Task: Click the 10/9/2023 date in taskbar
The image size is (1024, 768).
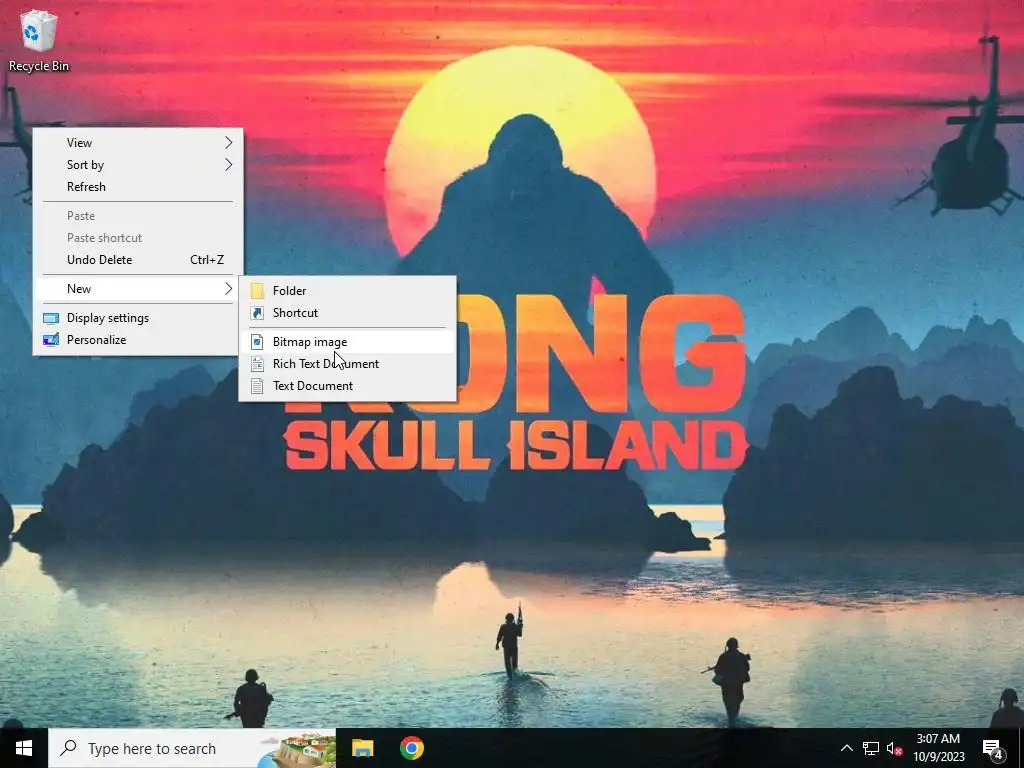Action: [938, 758]
